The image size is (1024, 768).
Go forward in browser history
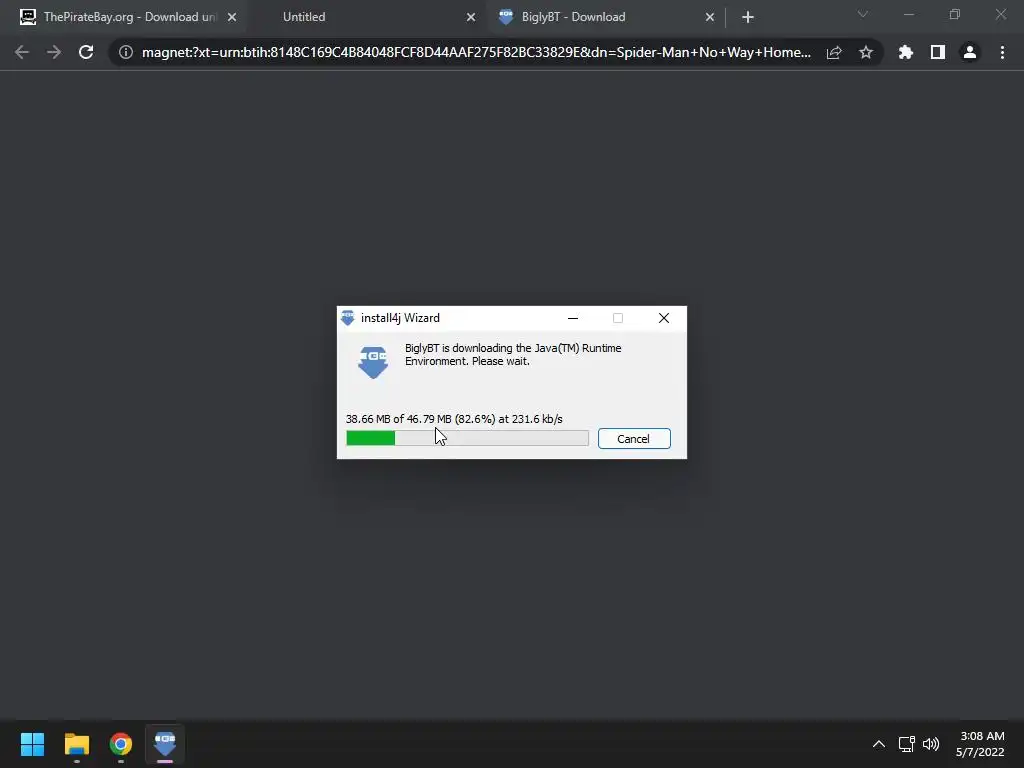(x=54, y=52)
